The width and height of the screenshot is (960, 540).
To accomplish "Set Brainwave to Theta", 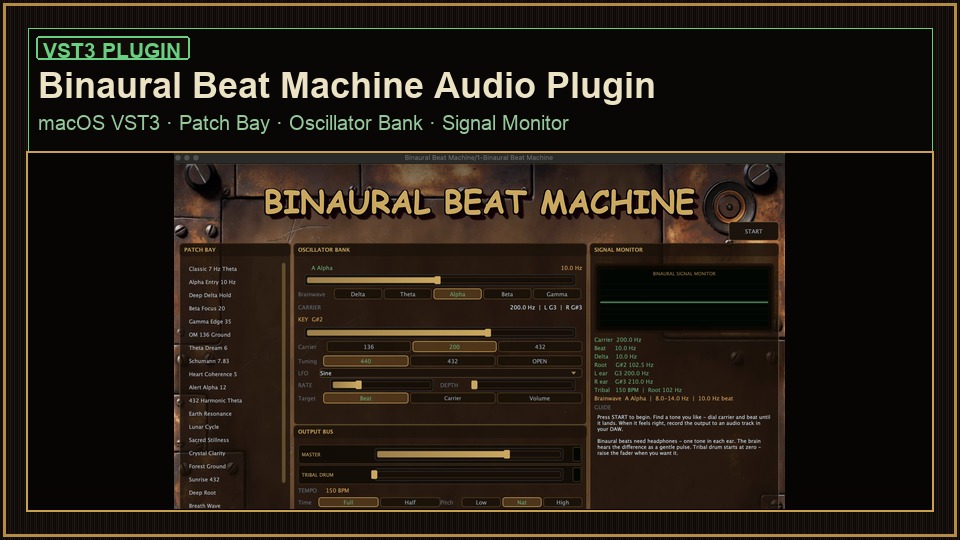I will (x=408, y=294).
